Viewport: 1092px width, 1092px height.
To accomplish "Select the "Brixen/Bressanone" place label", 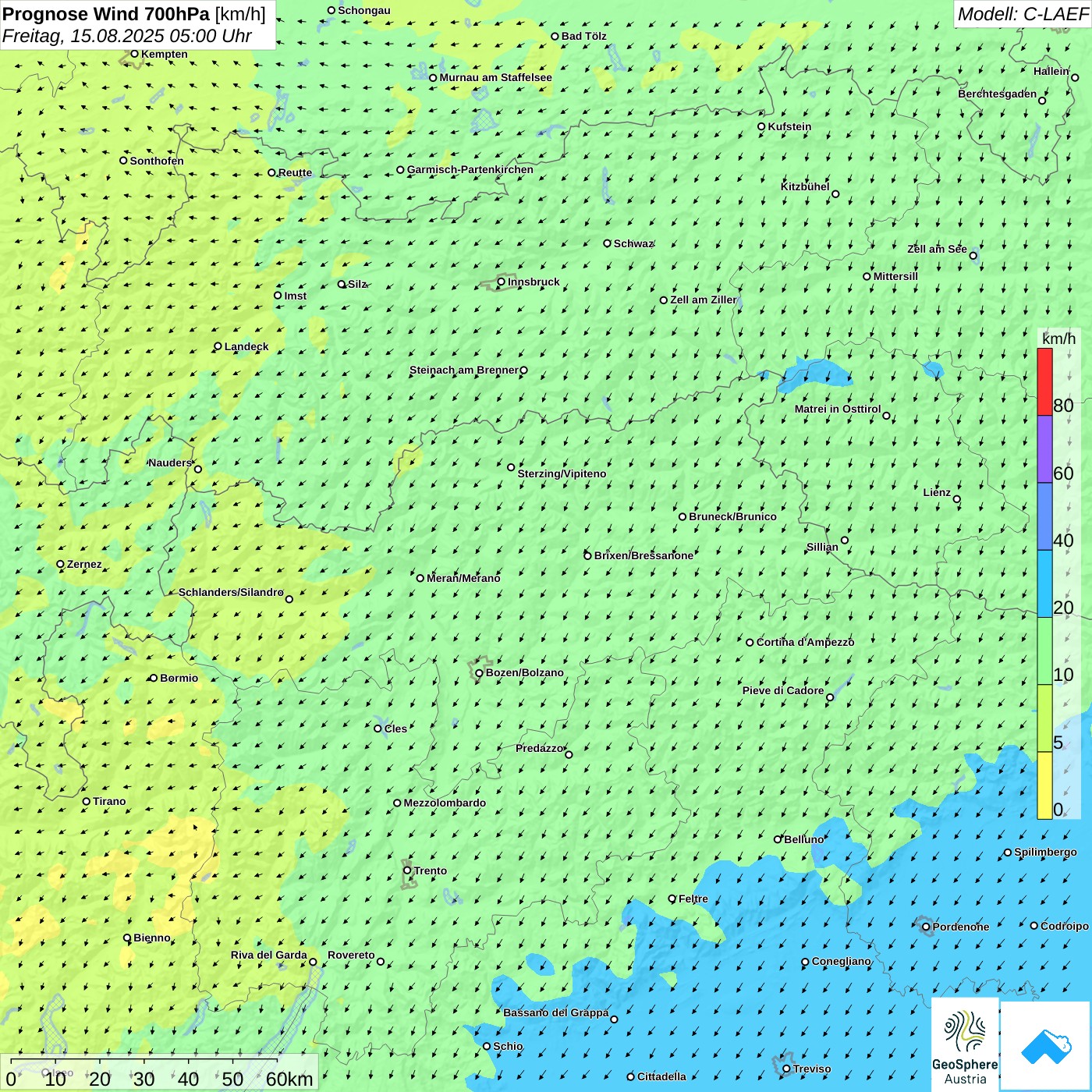I will point(643,555).
